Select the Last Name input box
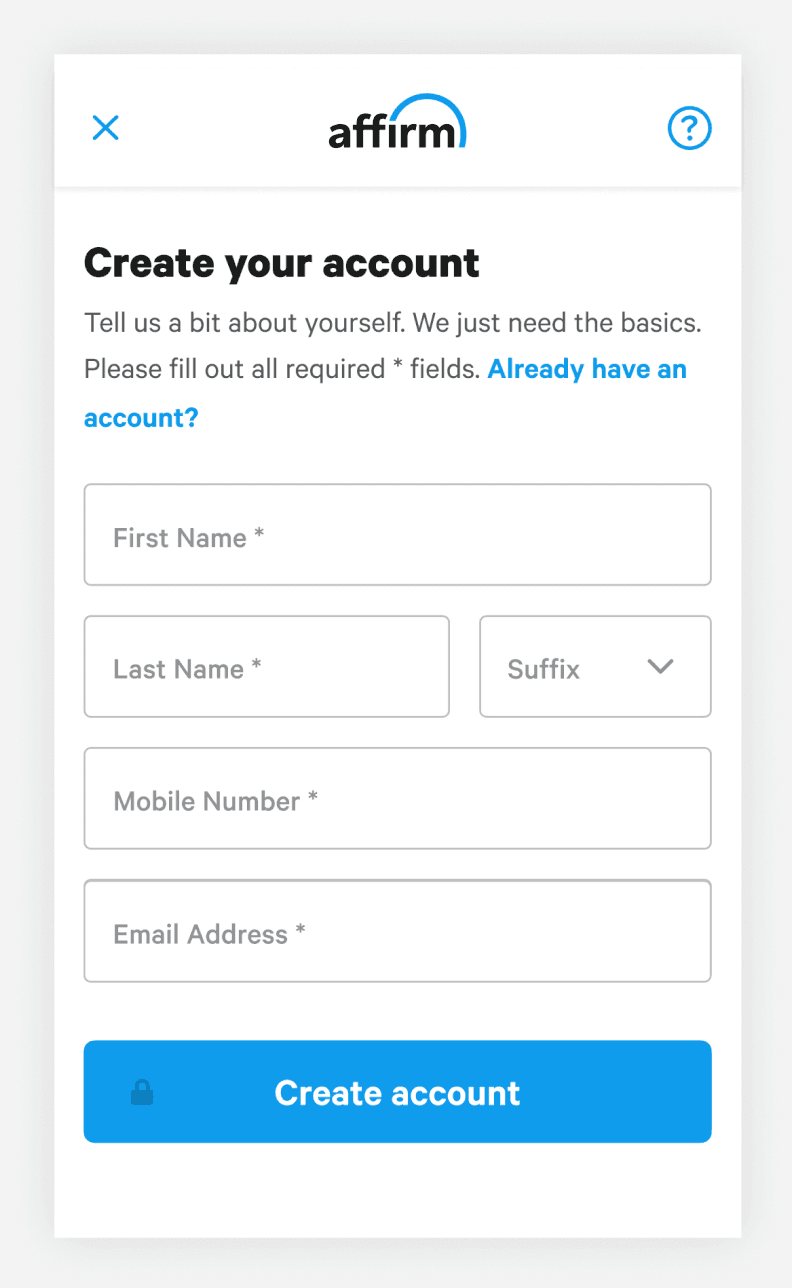Image resolution: width=792 pixels, height=1288 pixels. [x=266, y=667]
